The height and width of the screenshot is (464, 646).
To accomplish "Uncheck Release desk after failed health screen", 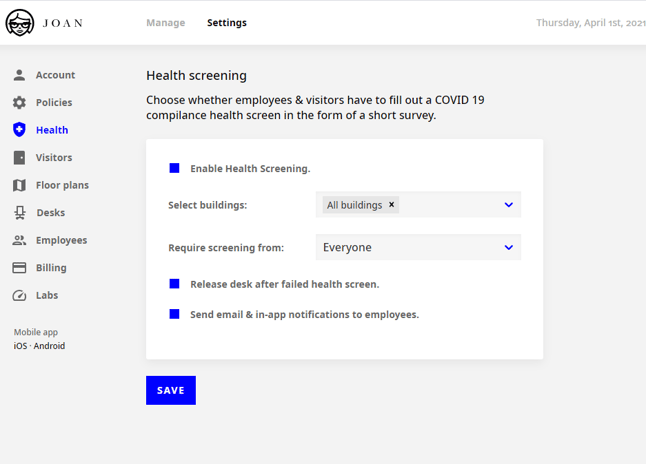I will pos(174,284).
